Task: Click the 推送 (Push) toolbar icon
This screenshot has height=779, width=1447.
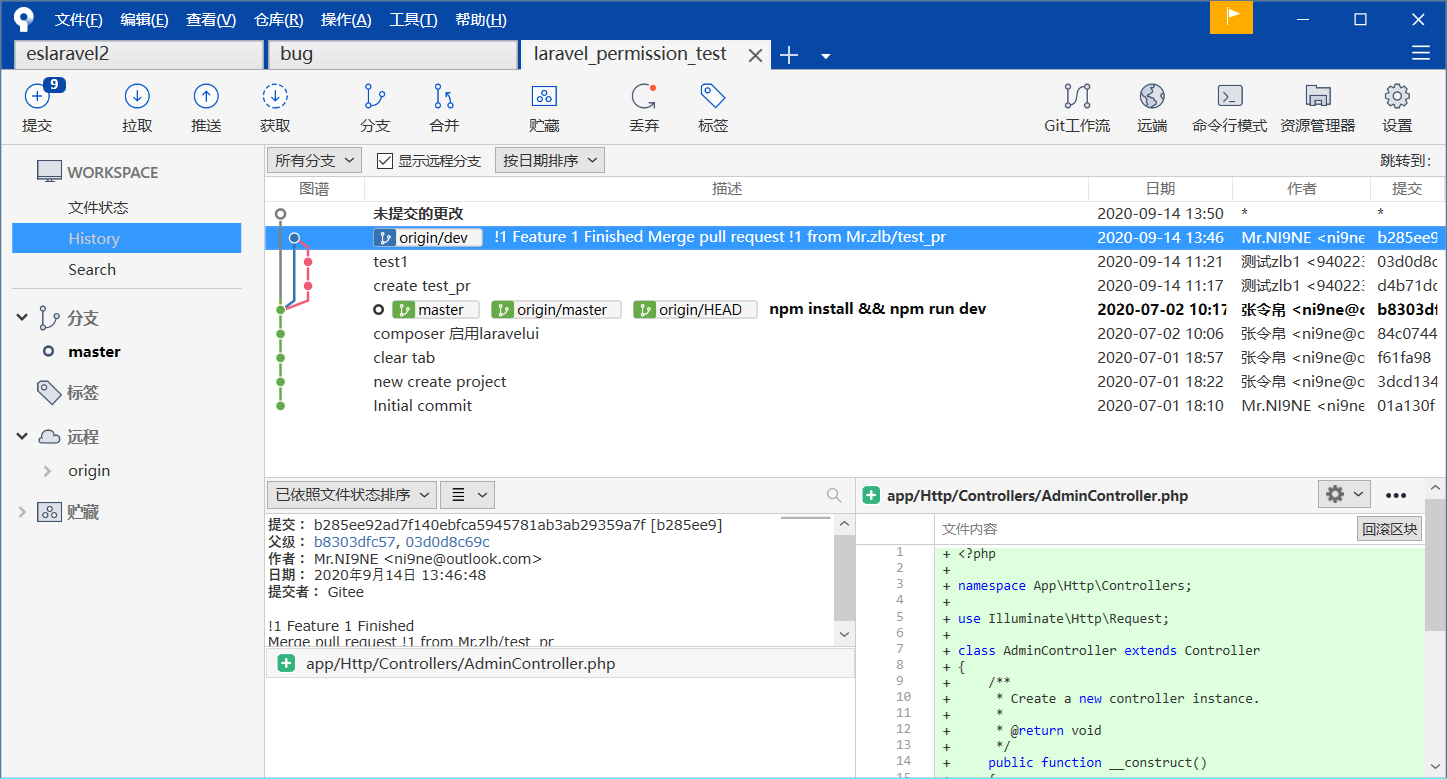Action: click(206, 97)
